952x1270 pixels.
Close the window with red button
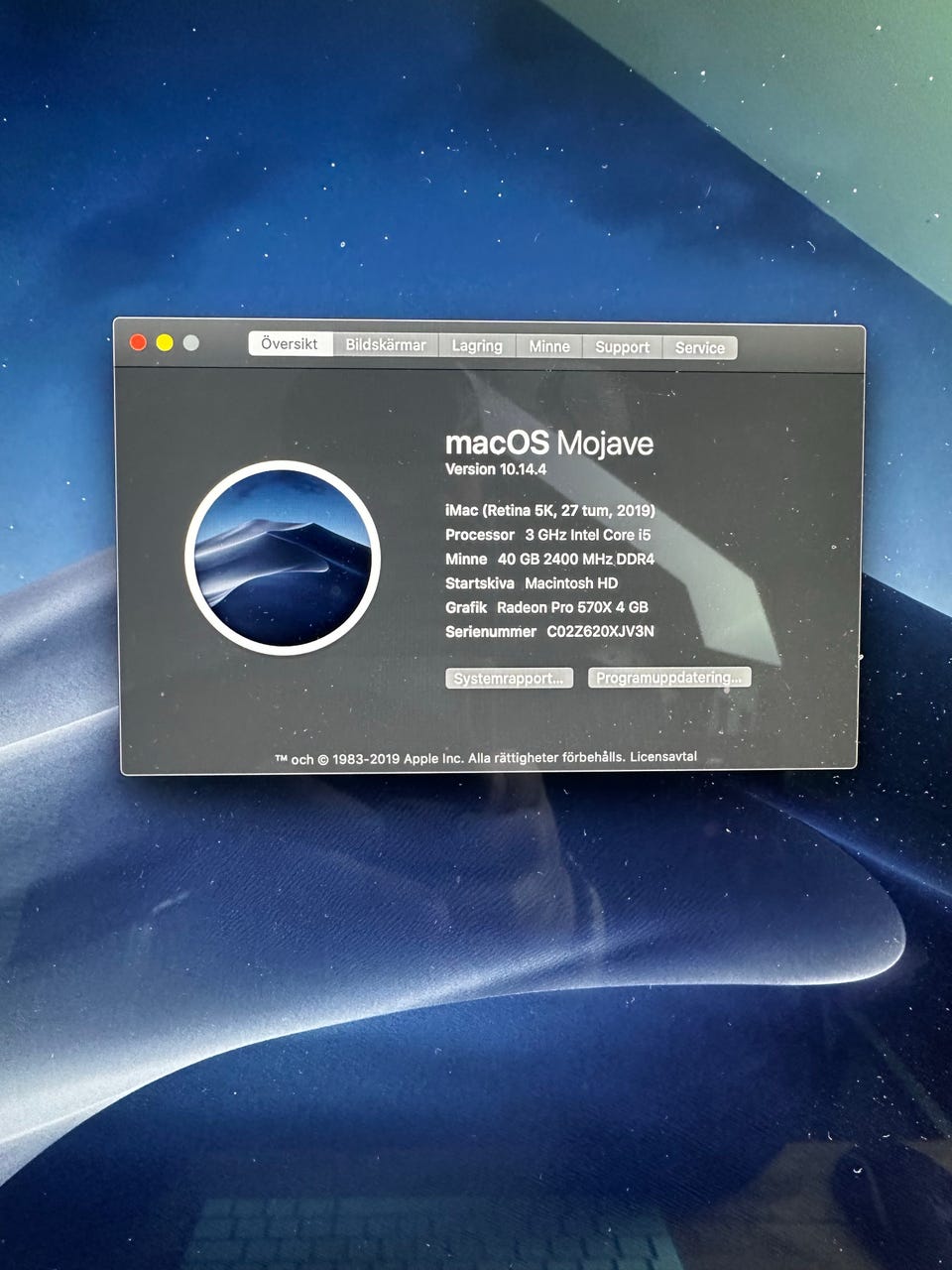tap(138, 342)
